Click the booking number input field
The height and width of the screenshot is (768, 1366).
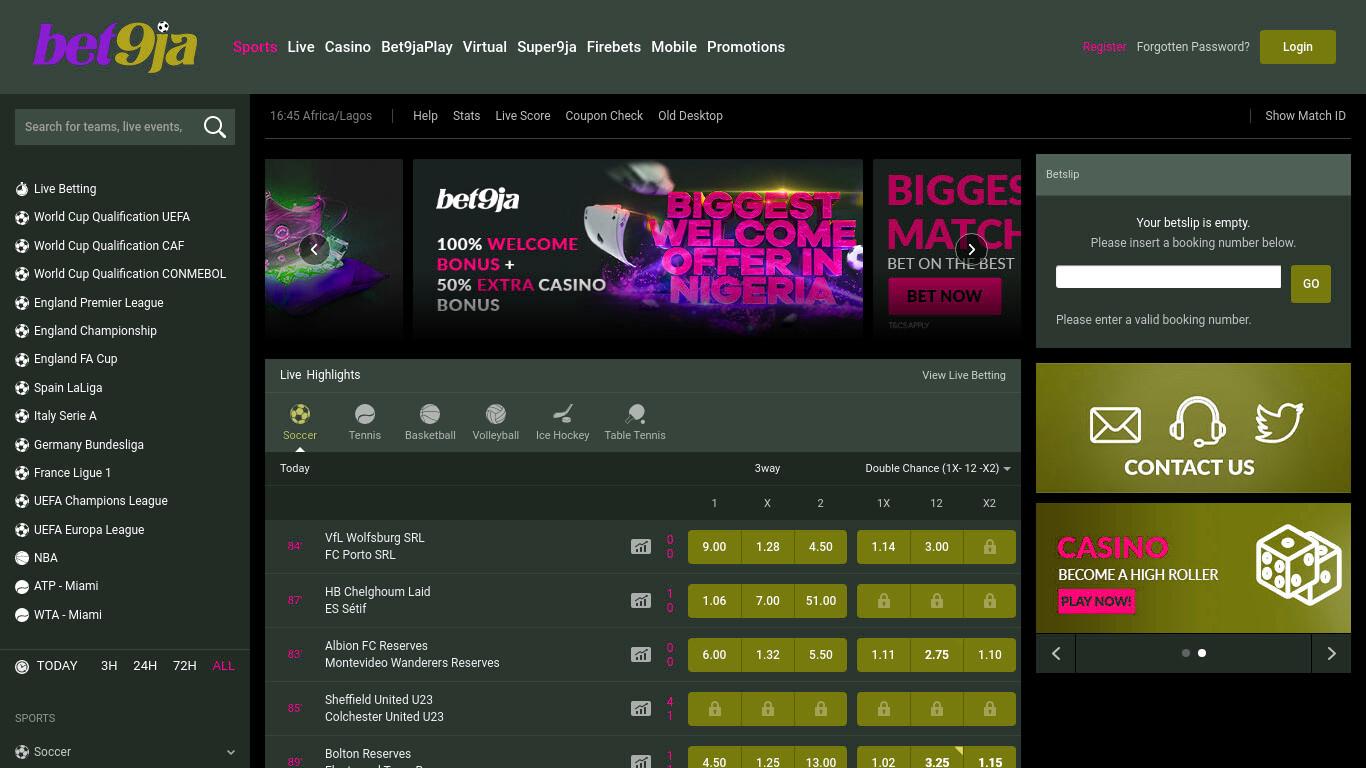[1168, 277]
